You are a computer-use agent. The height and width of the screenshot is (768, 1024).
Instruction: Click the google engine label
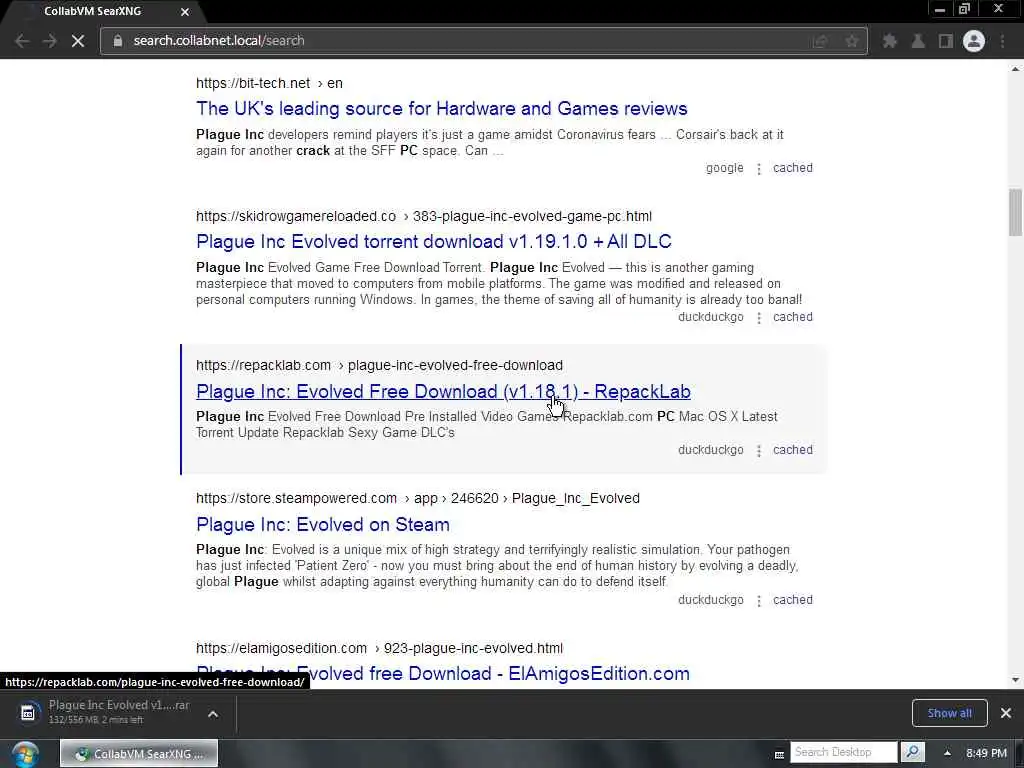click(724, 168)
